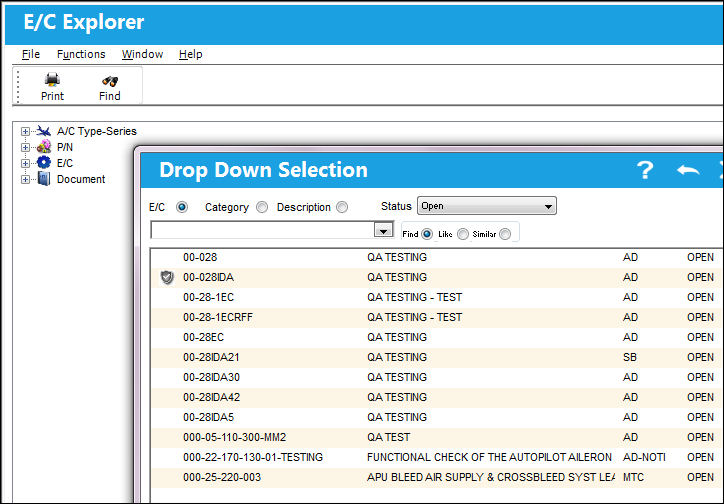Click the shield icon beside 00-028IDA

(167, 277)
